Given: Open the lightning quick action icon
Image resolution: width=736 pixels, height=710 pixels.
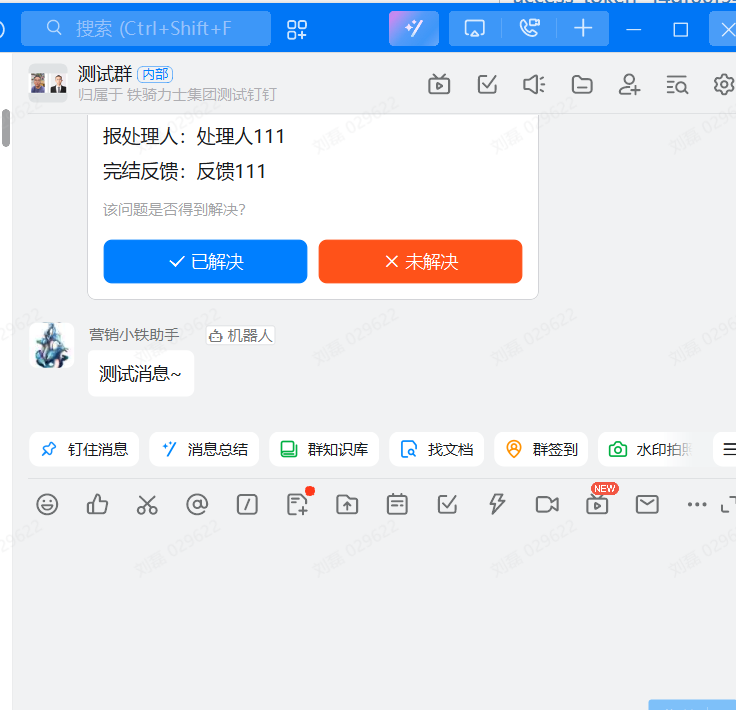Looking at the screenshot, I should tap(497, 505).
